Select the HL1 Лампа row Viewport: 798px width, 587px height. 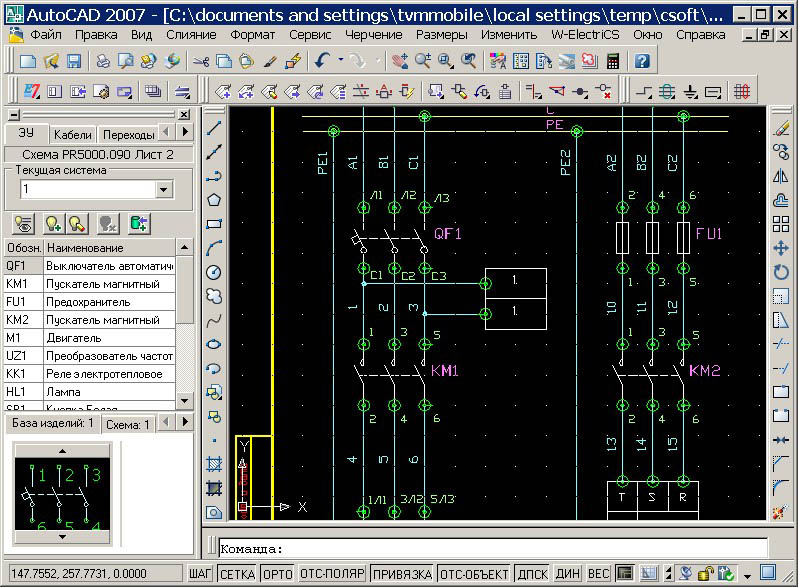(90, 392)
